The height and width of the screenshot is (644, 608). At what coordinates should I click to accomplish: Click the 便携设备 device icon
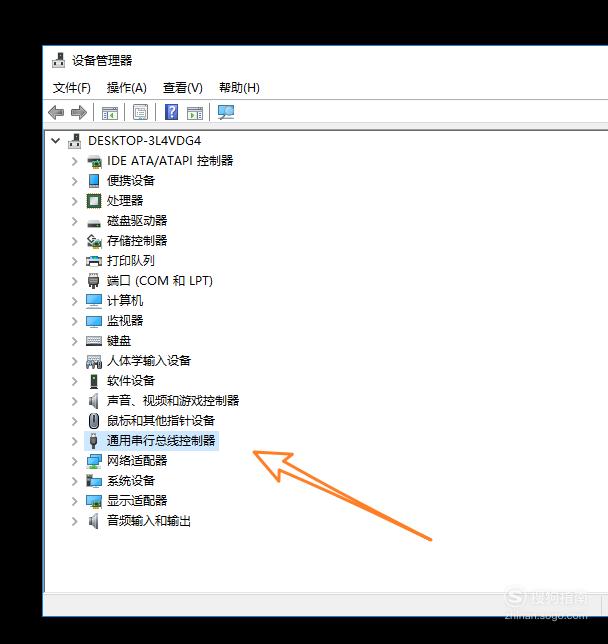click(x=94, y=181)
